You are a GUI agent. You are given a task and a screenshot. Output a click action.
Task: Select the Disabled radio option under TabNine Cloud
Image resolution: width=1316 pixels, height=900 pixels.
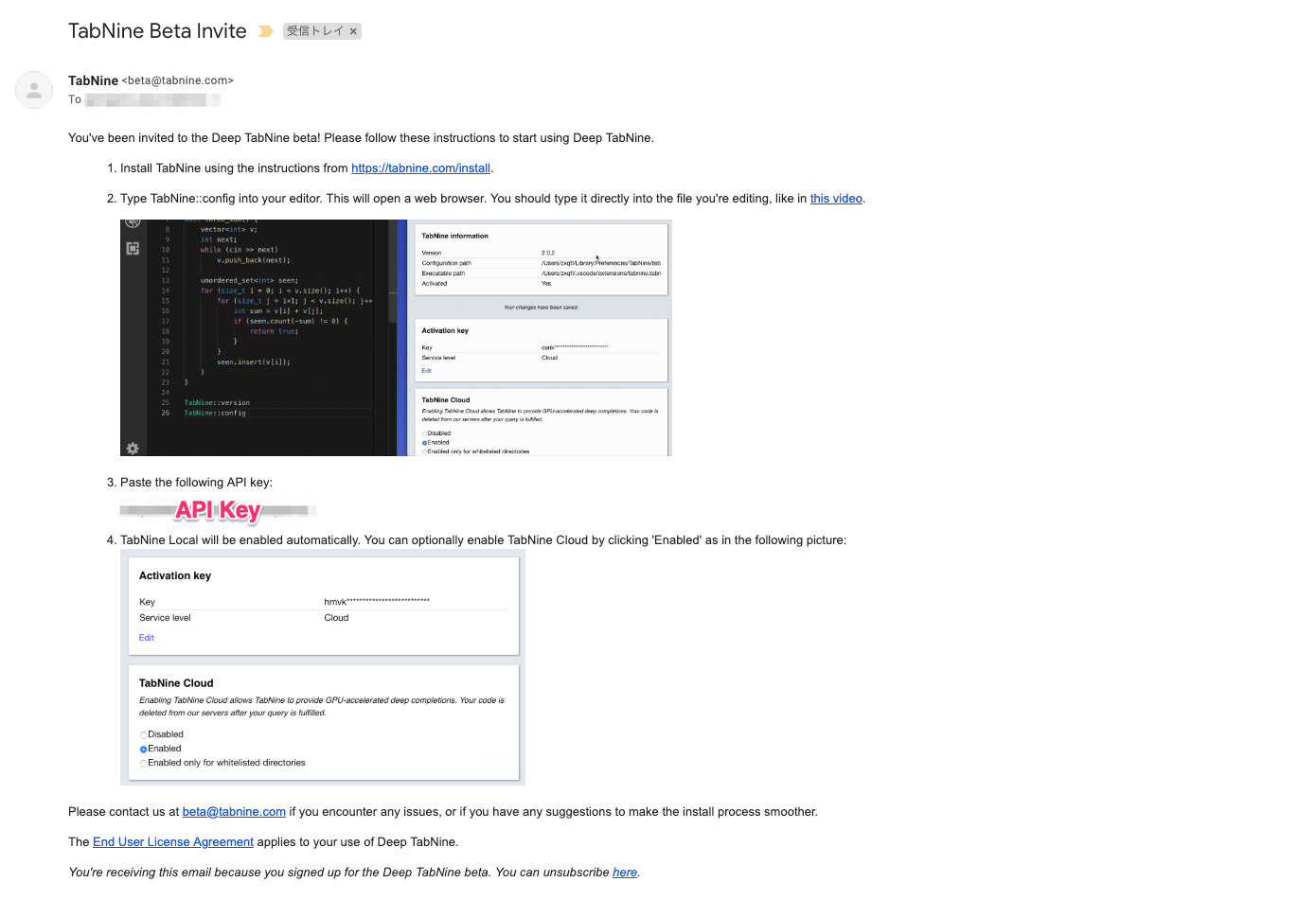(144, 733)
